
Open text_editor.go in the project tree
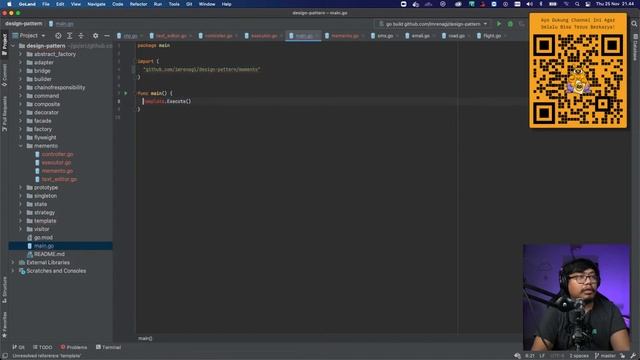[x=59, y=179]
